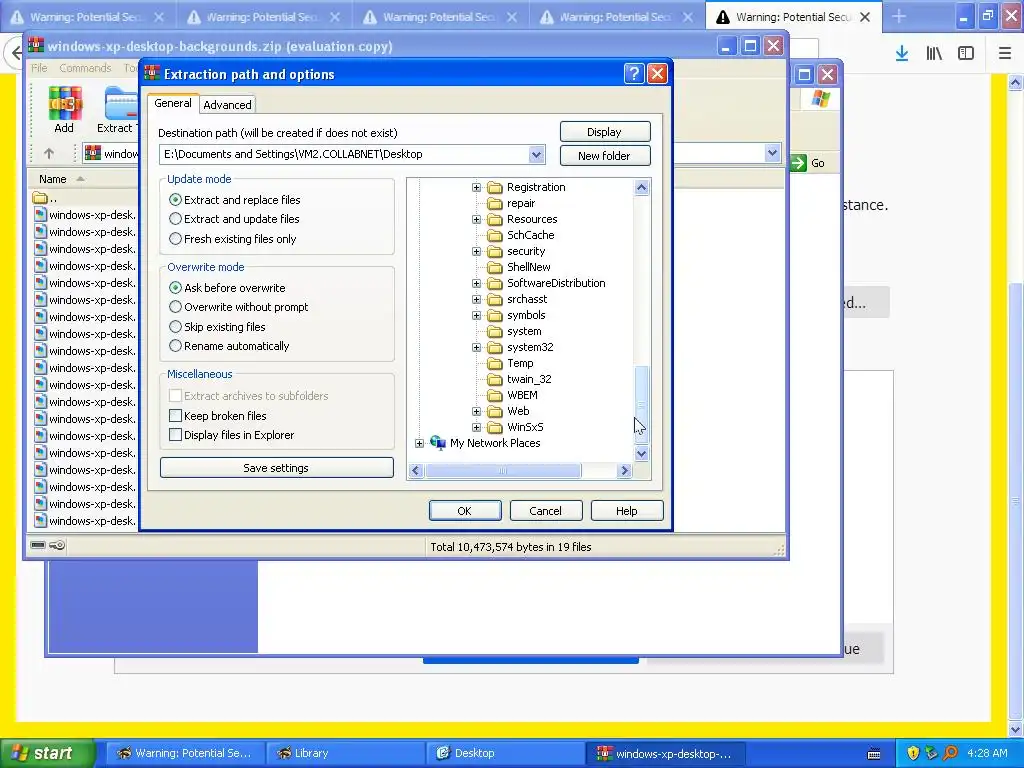Click the drive icon in WinRAR status bar
The width and height of the screenshot is (1024, 768).
(x=38, y=545)
